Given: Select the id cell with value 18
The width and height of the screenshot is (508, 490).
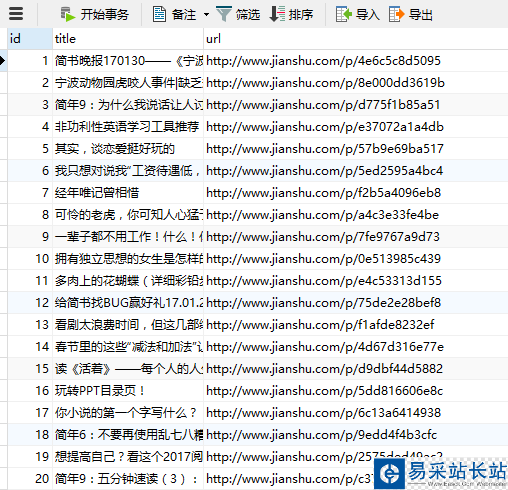Looking at the screenshot, I should [30, 435].
